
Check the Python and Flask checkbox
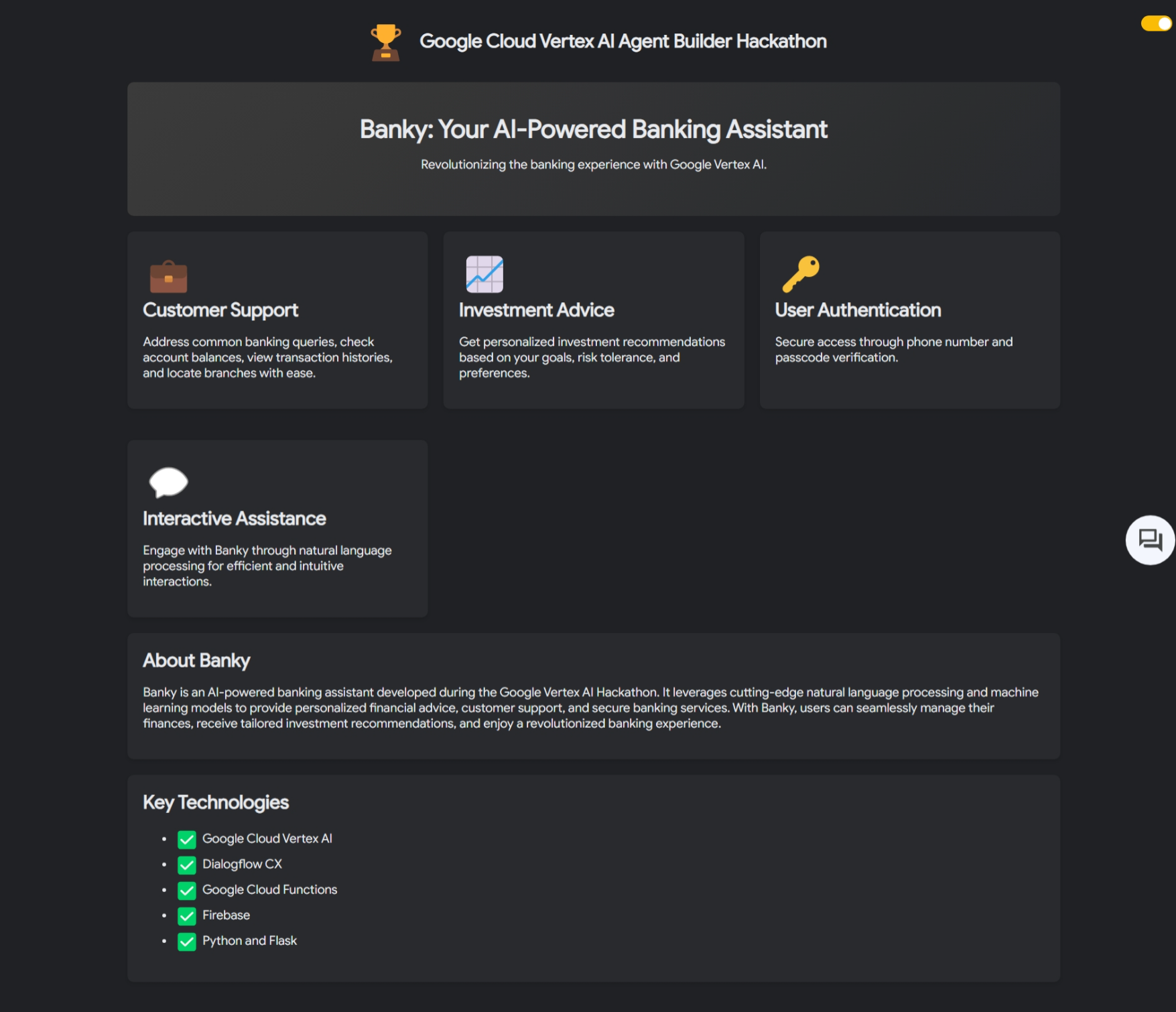click(x=186, y=941)
